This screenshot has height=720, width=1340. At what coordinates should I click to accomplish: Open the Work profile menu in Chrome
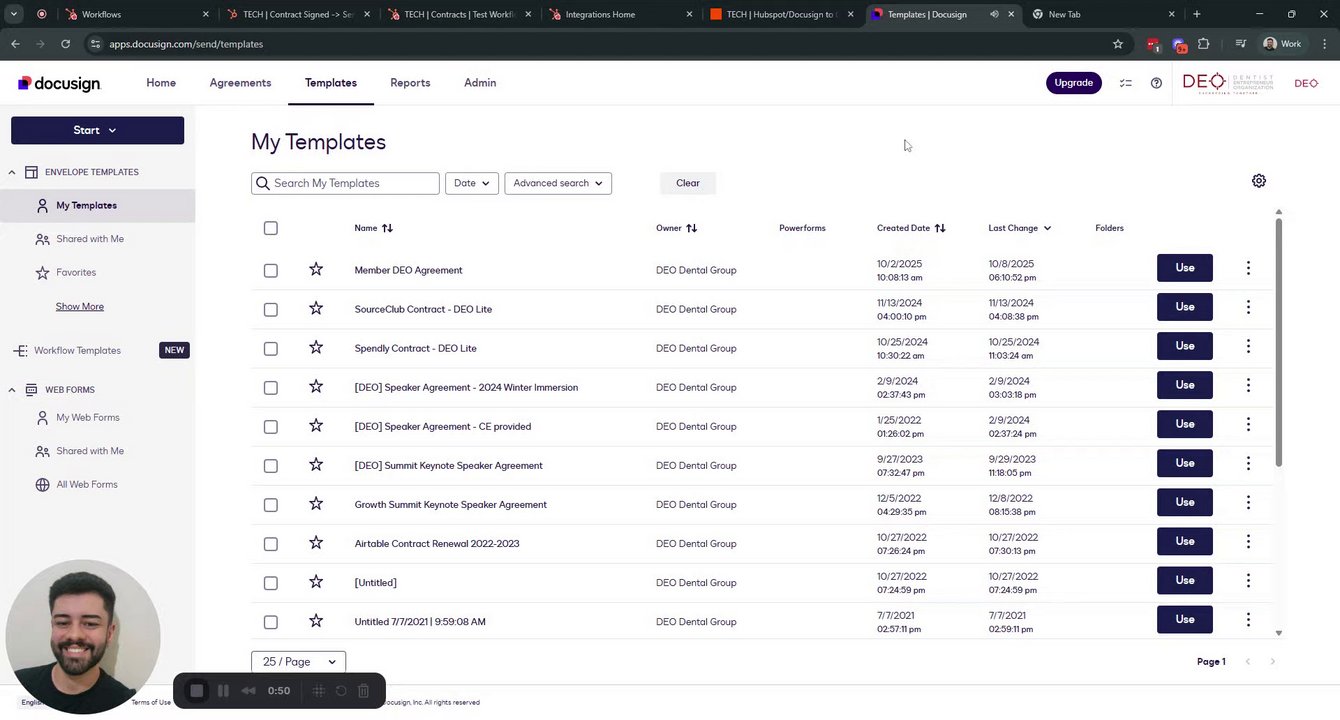point(1283,44)
